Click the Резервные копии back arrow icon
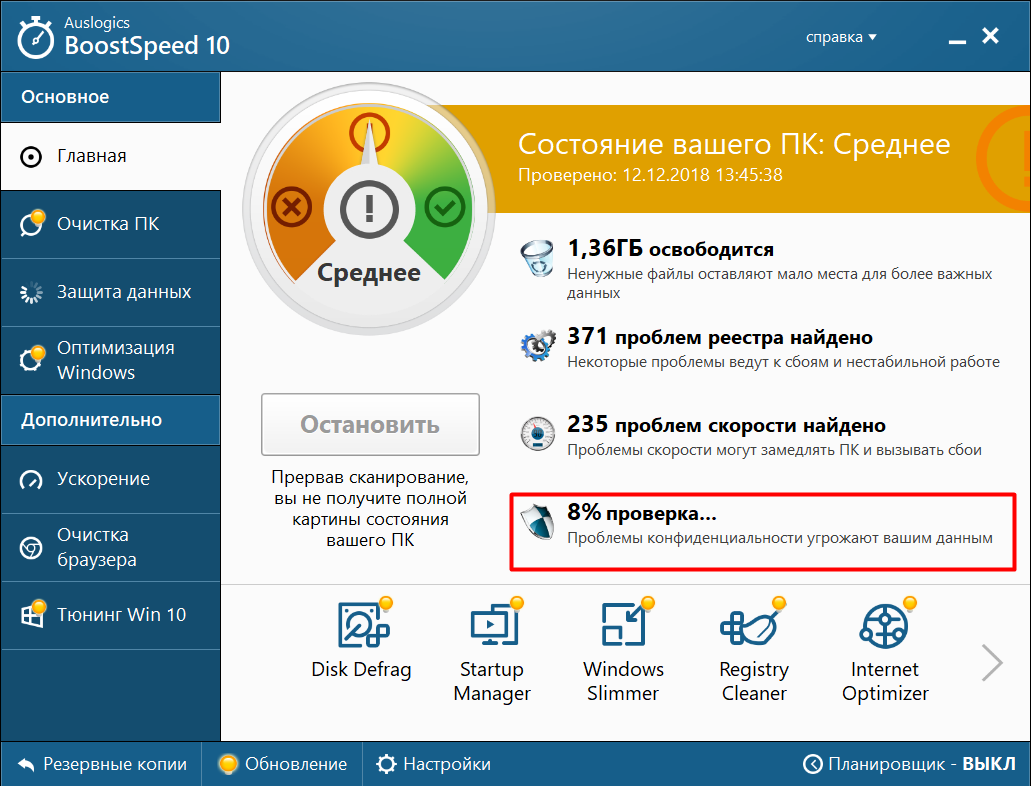This screenshot has height=786, width=1031. coord(26,764)
